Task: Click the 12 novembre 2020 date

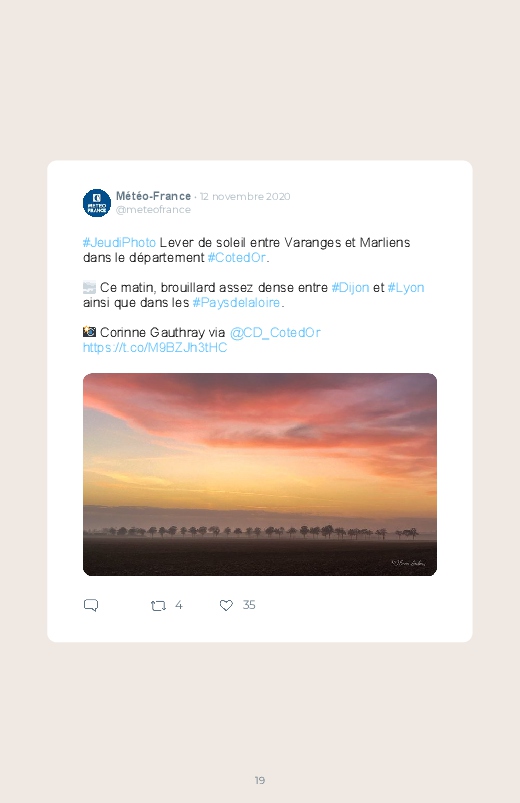Action: (x=245, y=197)
